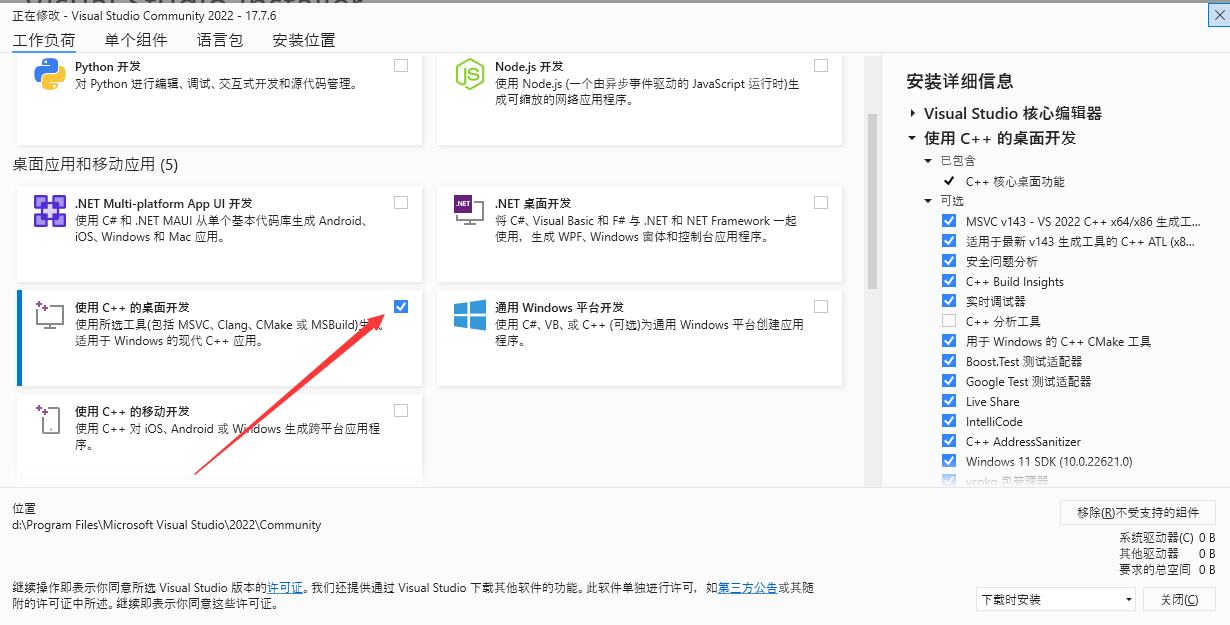Collapse the 使用 C++ 的桌面开发 details section
This screenshot has width=1230, height=625.
point(913,139)
